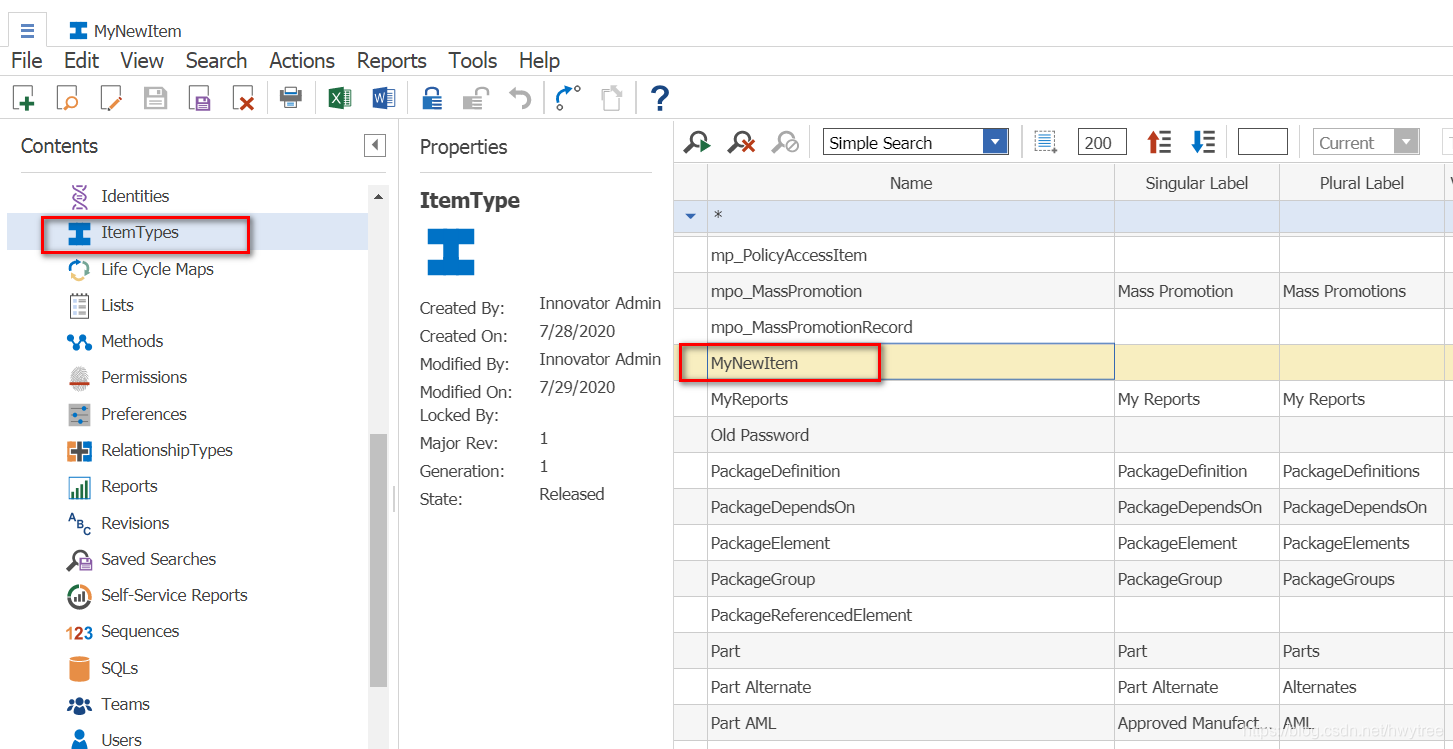The width and height of the screenshot is (1453, 749).
Task: Click the Print icon
Action: pos(291,98)
